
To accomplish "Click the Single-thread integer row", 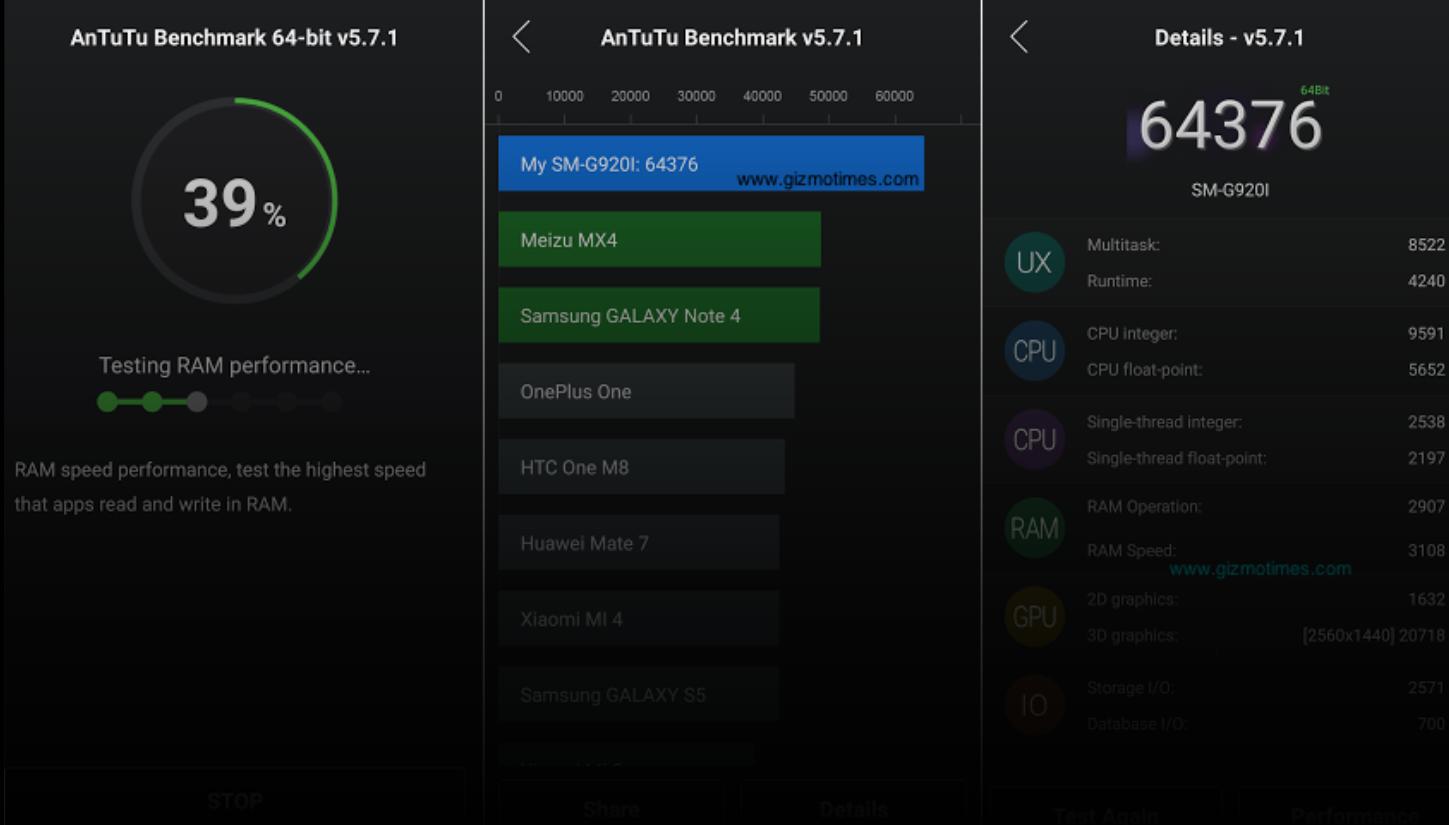I will [x=1265, y=422].
